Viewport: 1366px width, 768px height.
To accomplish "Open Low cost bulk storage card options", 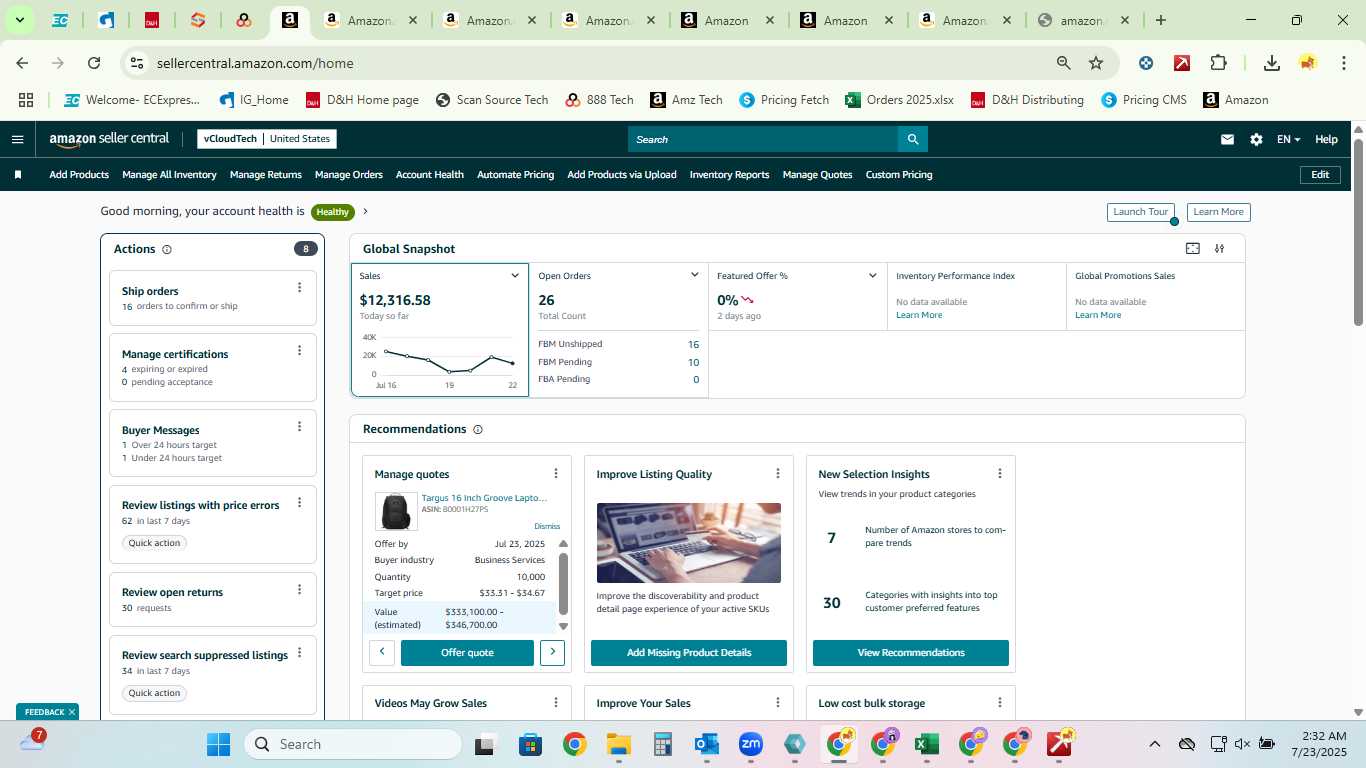I will tap(1000, 703).
